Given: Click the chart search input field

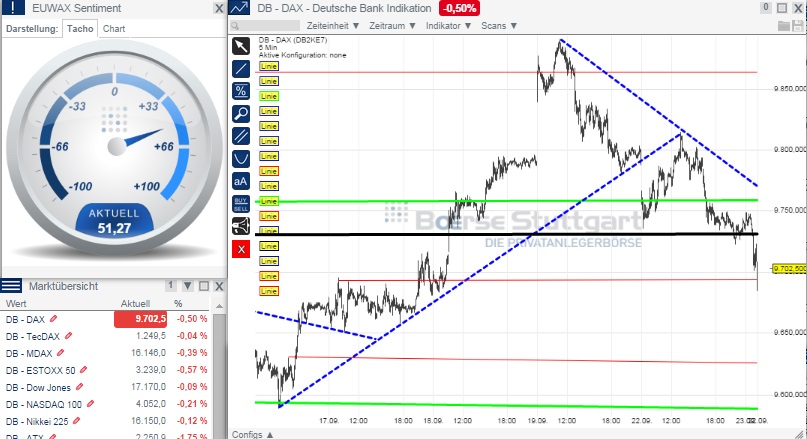Looking at the screenshot, I should (265, 26).
